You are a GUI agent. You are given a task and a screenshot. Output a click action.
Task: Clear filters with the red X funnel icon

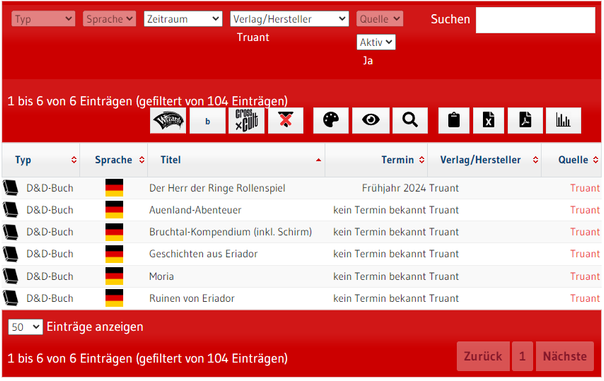(x=285, y=121)
